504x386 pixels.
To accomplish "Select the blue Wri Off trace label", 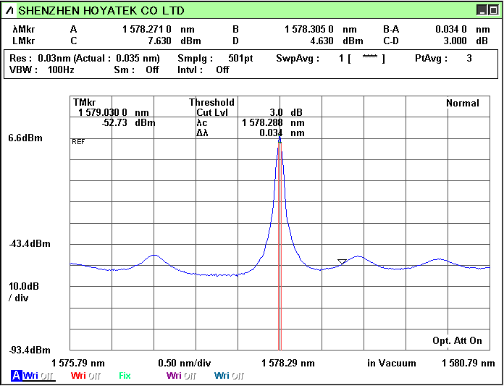I will click(x=229, y=376).
